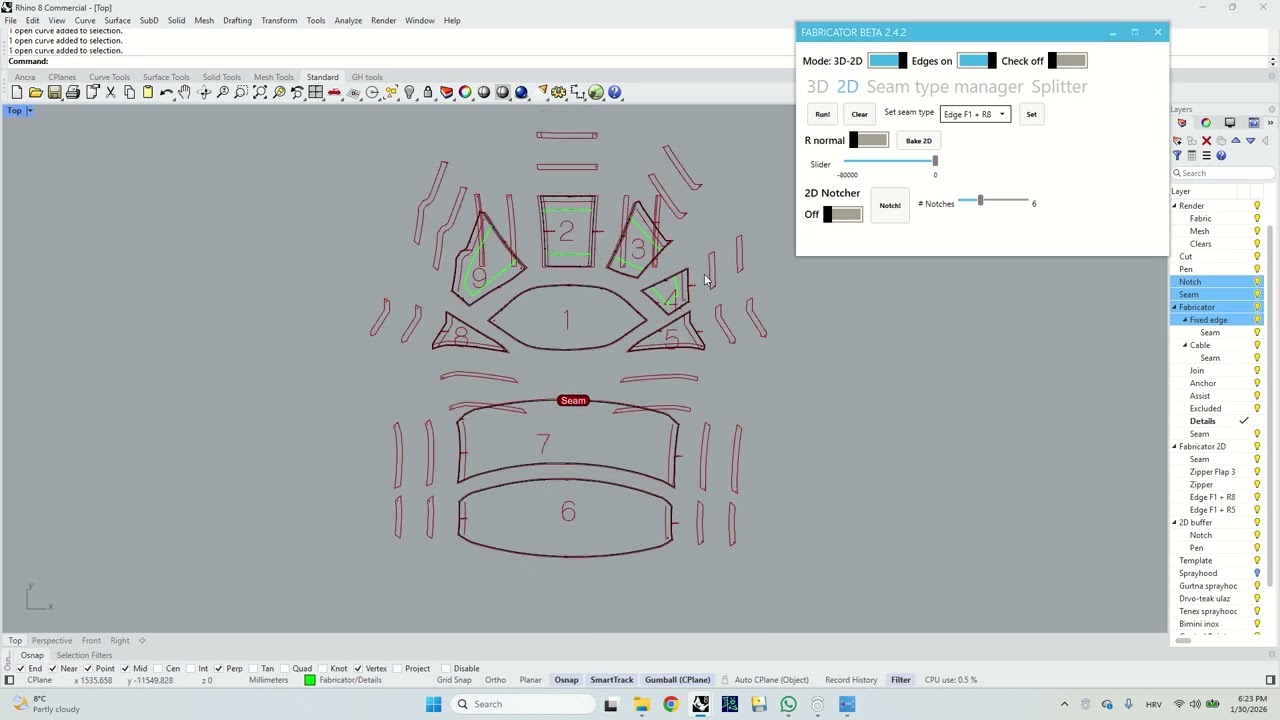The image size is (1280, 720).
Task: Collapse the 2D buffer layer group
Action: pyautogui.click(x=1175, y=522)
